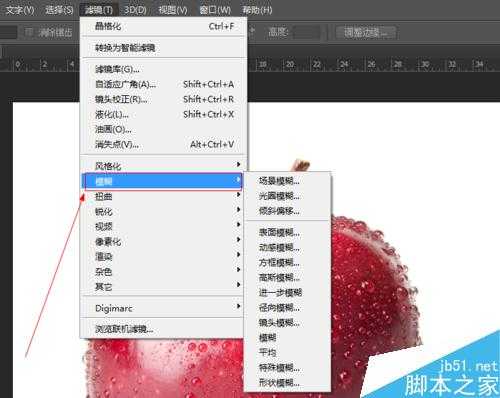The height and width of the screenshot is (398, 500).
Task: Select plain 模糊 entry in blur submenu
Action: click(x=288, y=337)
